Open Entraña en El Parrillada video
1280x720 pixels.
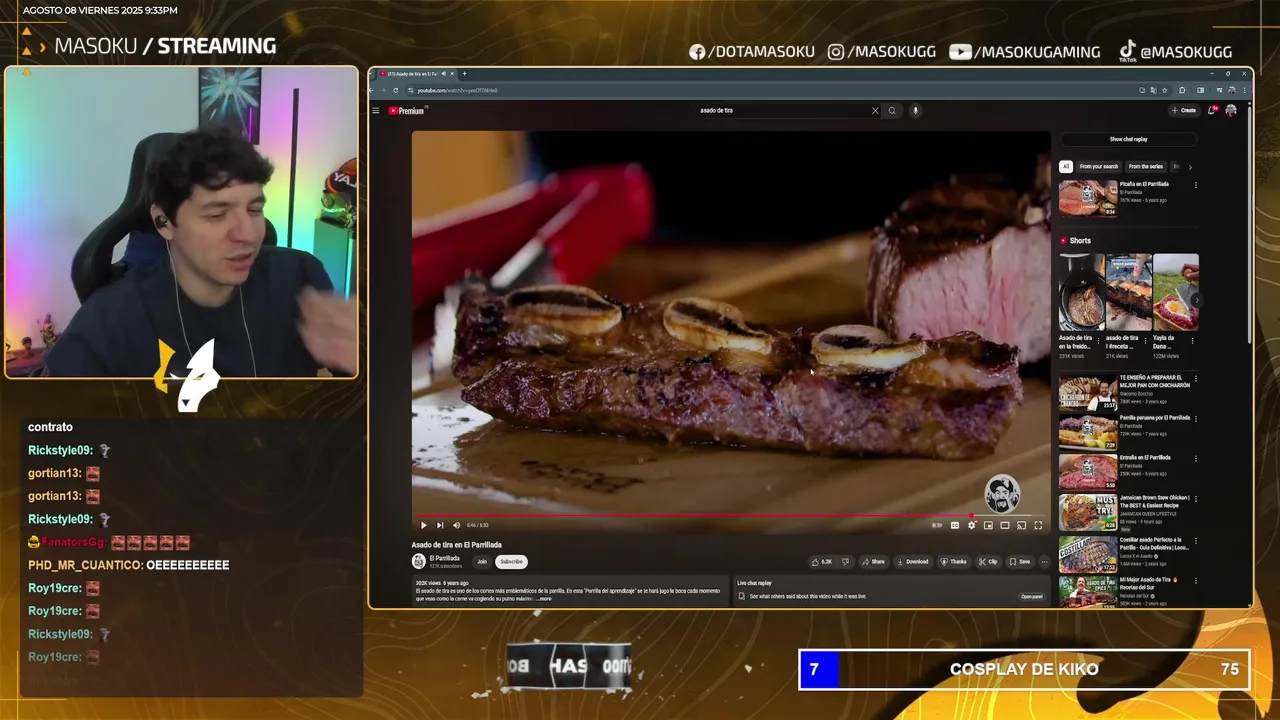(x=1088, y=472)
